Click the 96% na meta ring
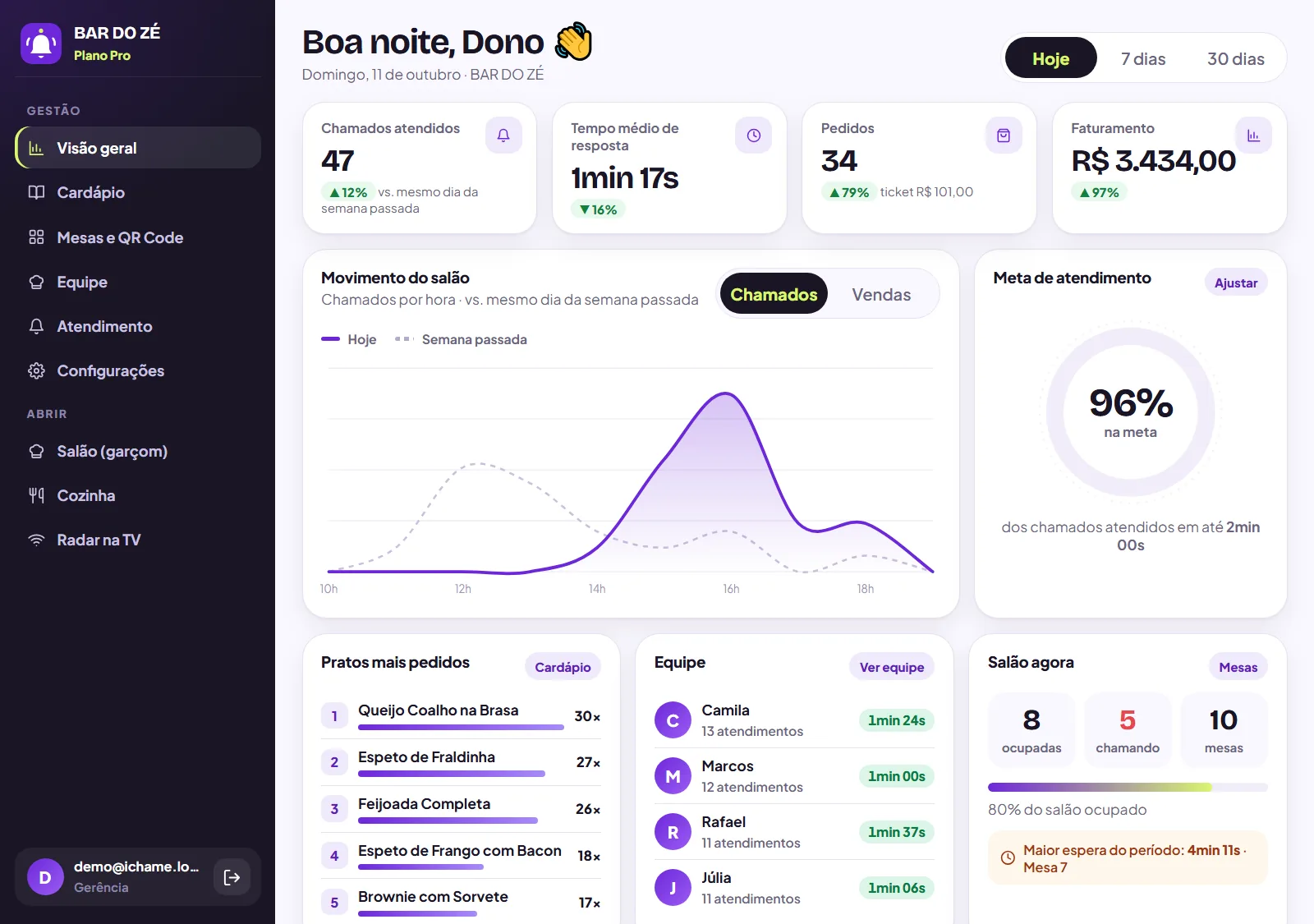Viewport: 1314px width, 924px height. pos(1131,411)
